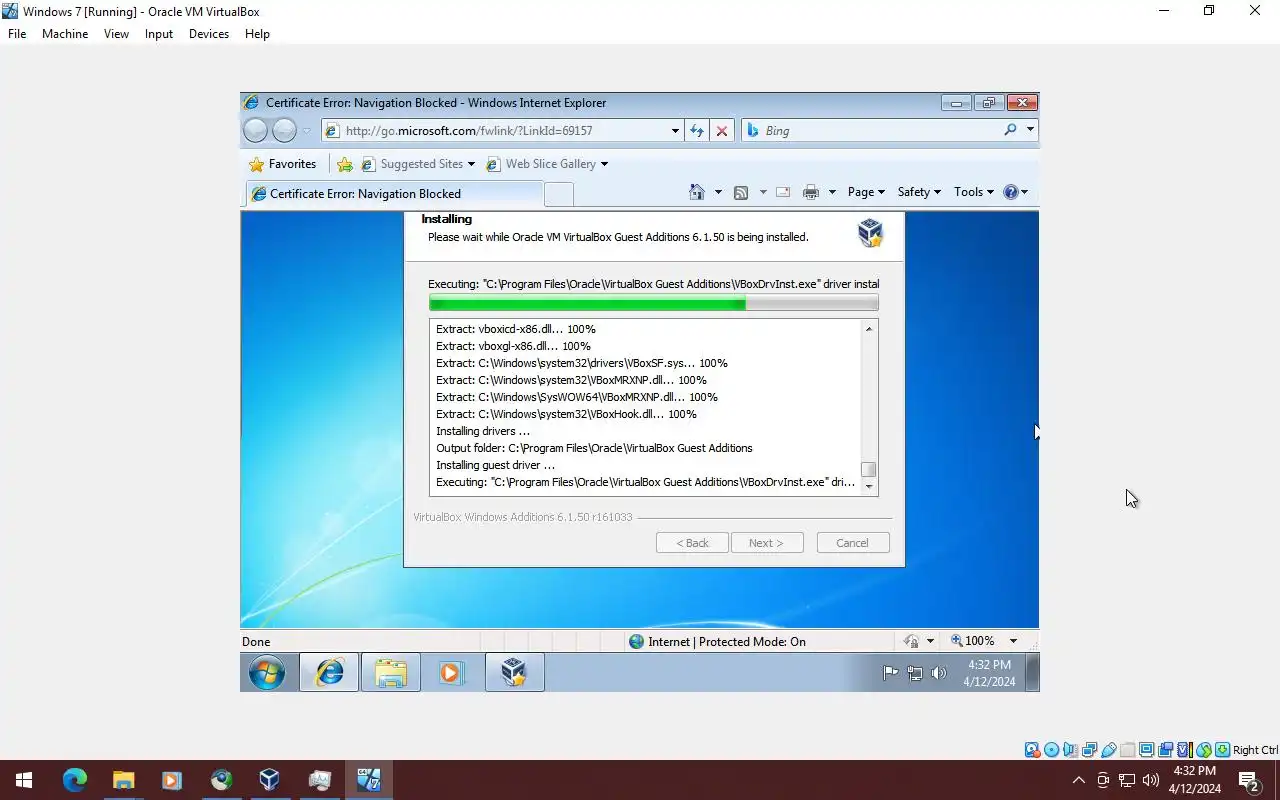Viewport: 1280px width, 800px height.
Task: Open the Devices menu
Action: [209, 33]
